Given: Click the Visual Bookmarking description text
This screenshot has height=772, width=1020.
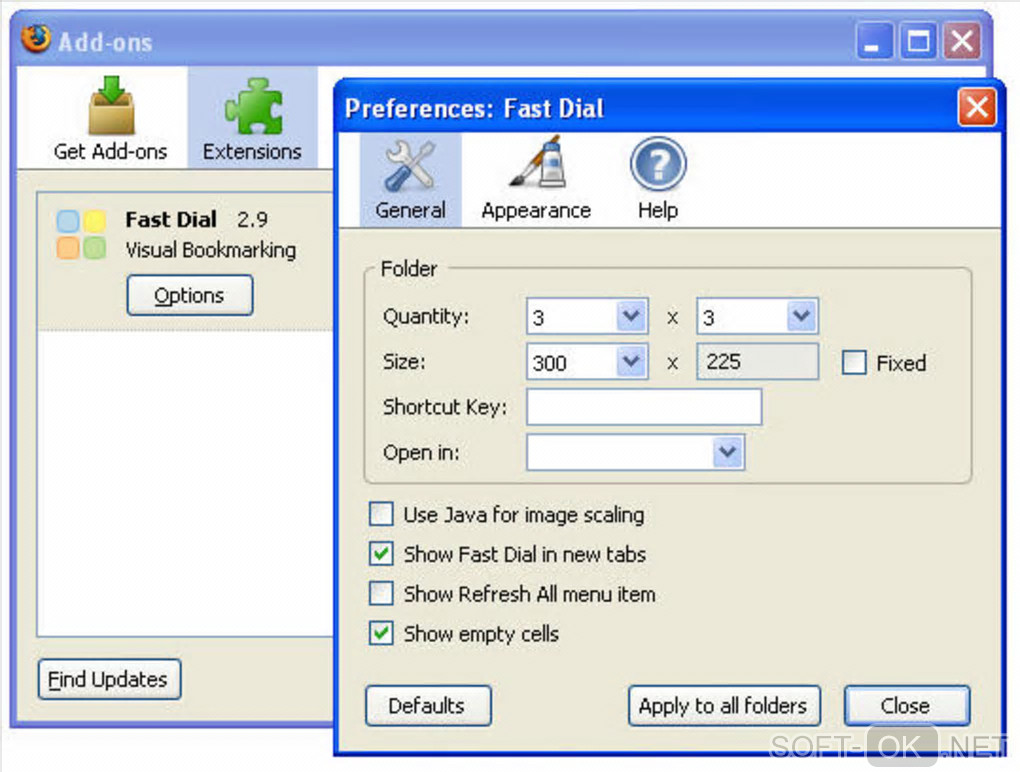Looking at the screenshot, I should coord(211,250).
